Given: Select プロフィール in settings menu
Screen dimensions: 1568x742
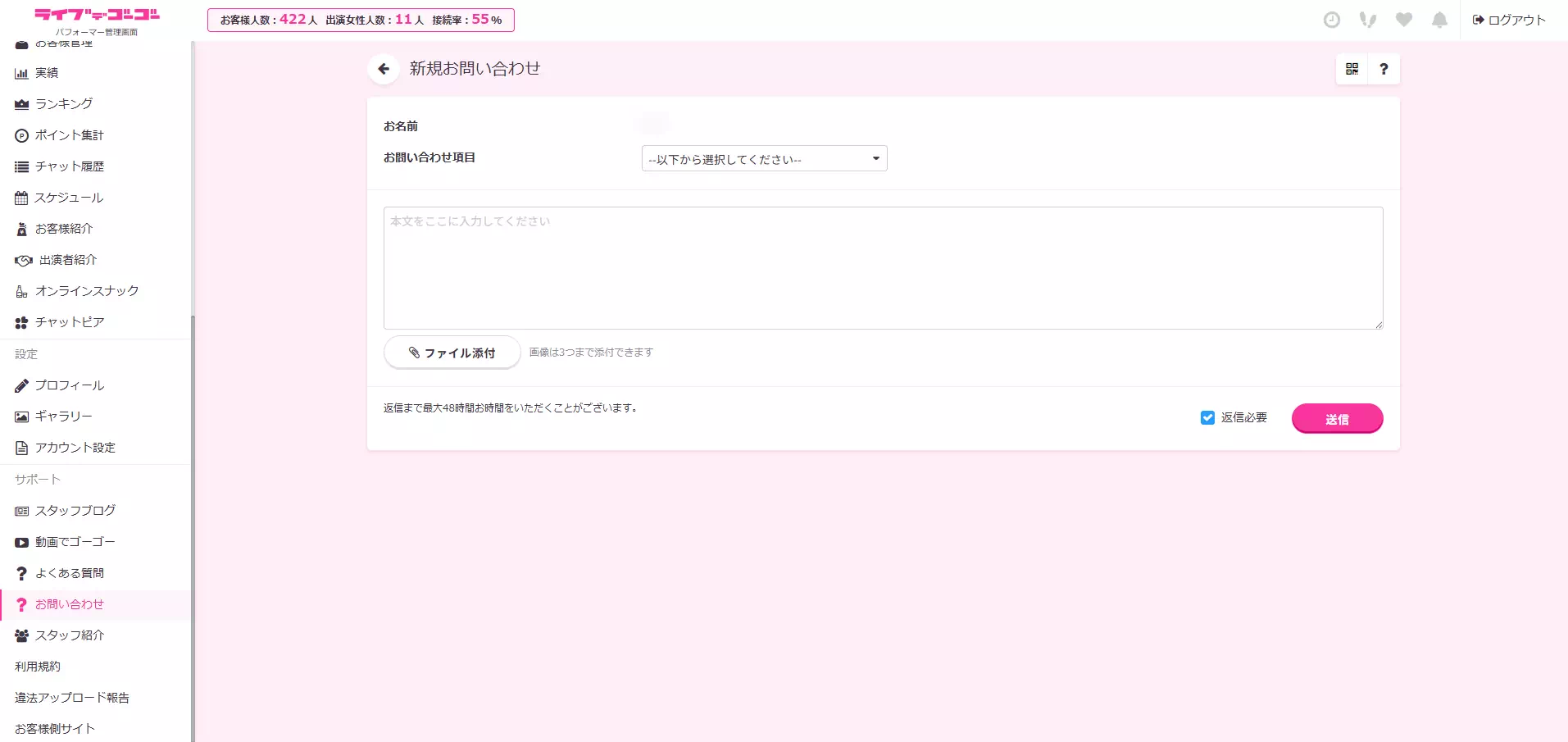Looking at the screenshot, I should point(69,385).
